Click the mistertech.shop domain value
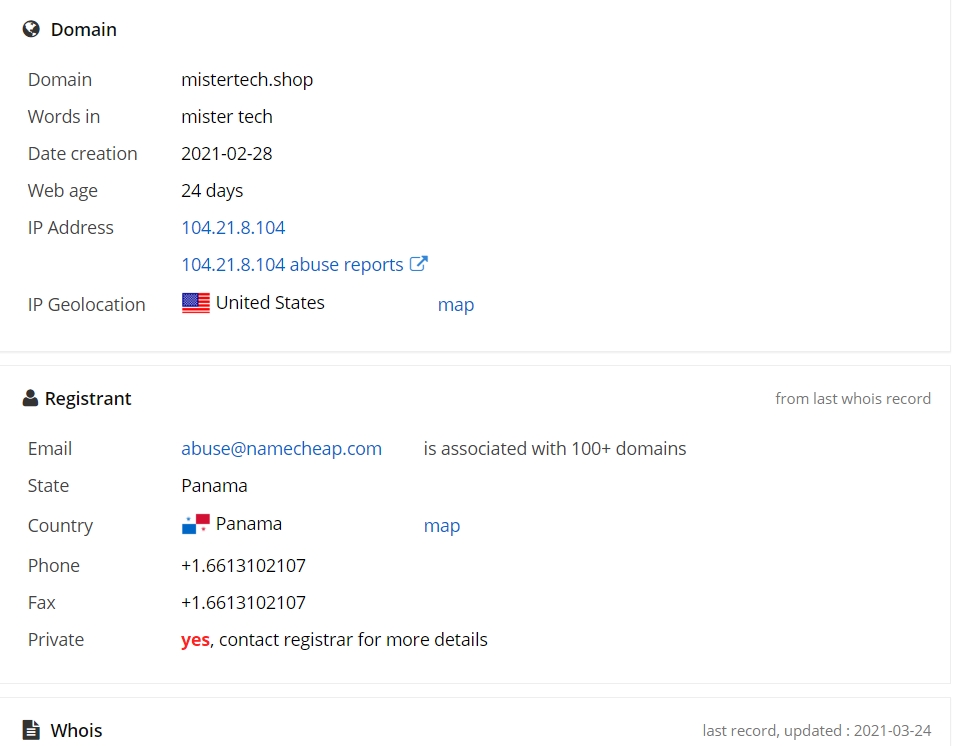Viewport: 953px width, 746px height. 247,80
